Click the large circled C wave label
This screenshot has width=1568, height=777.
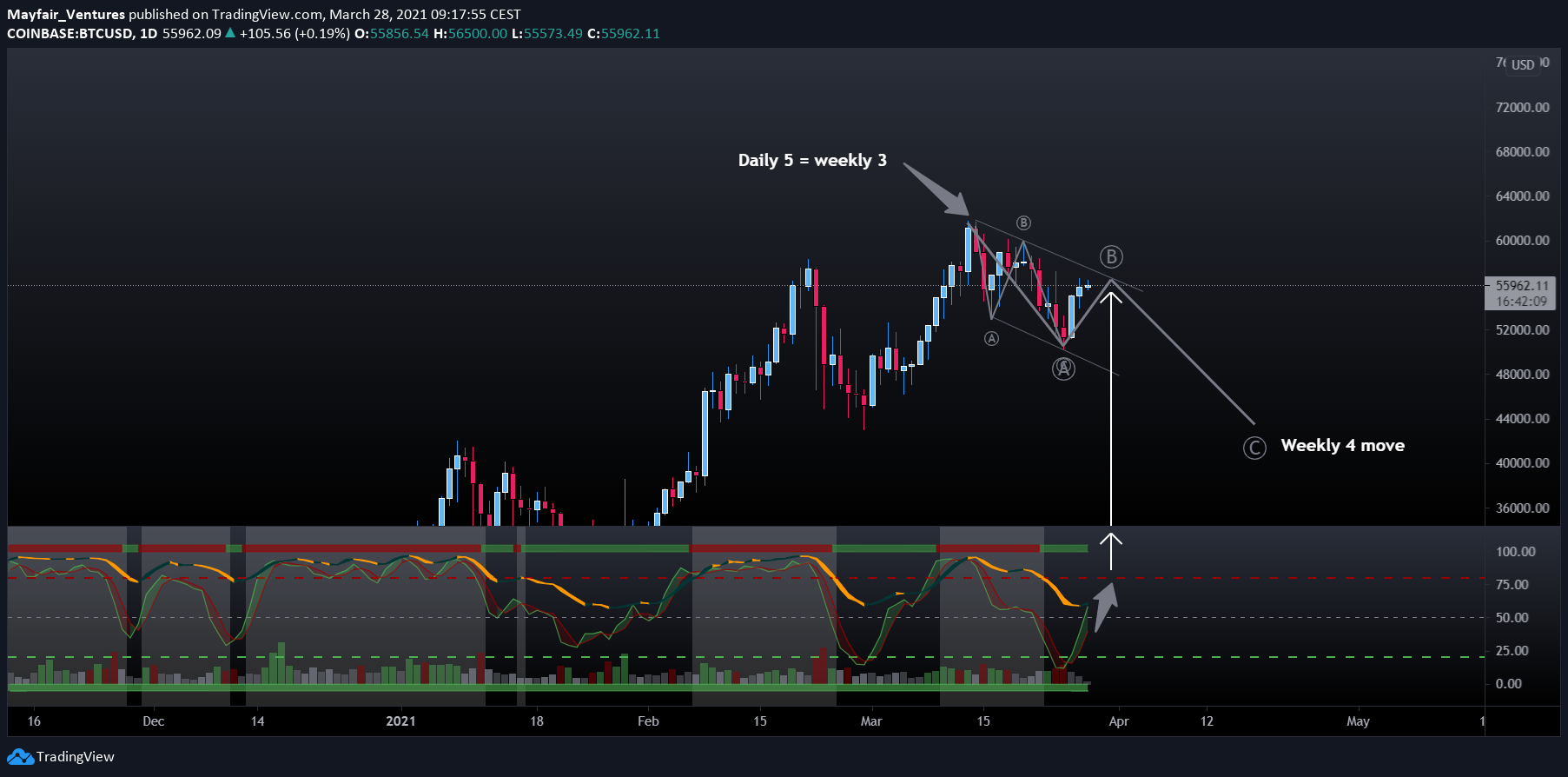[x=1254, y=448]
